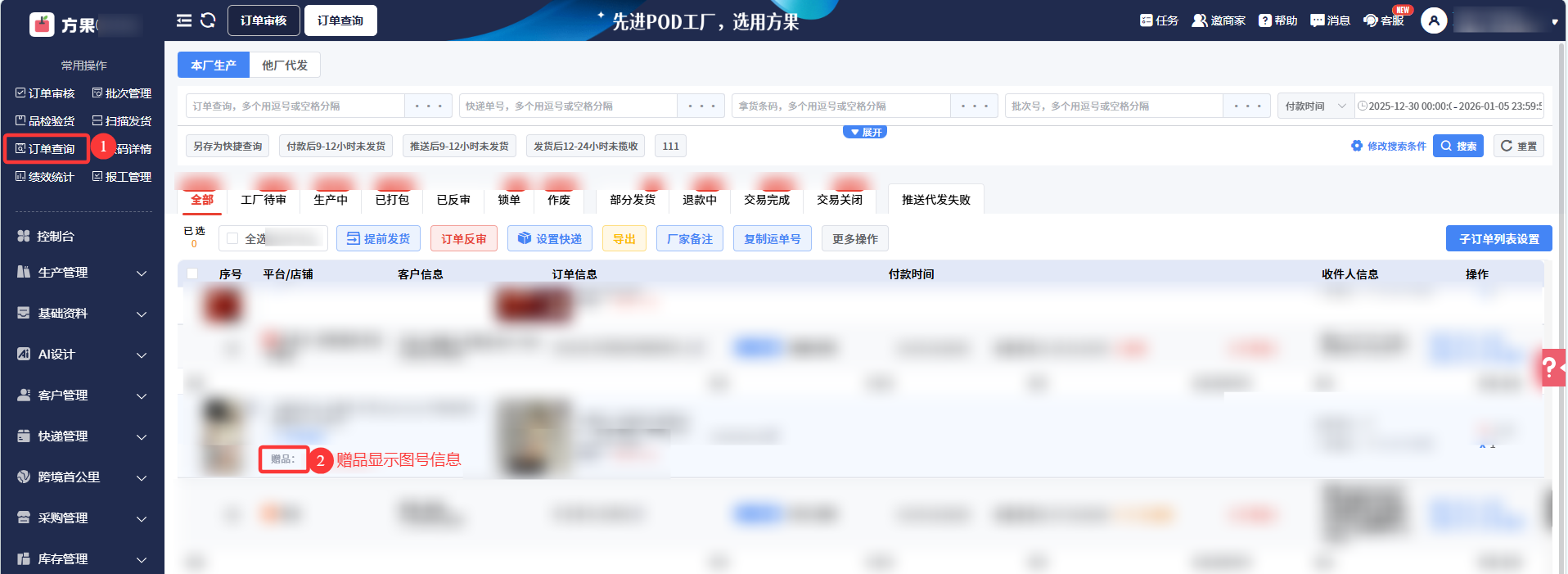Apply 发货后12-24小时未揽收 quick filter
Image resolution: width=1568 pixels, height=574 pixels.
click(585, 146)
